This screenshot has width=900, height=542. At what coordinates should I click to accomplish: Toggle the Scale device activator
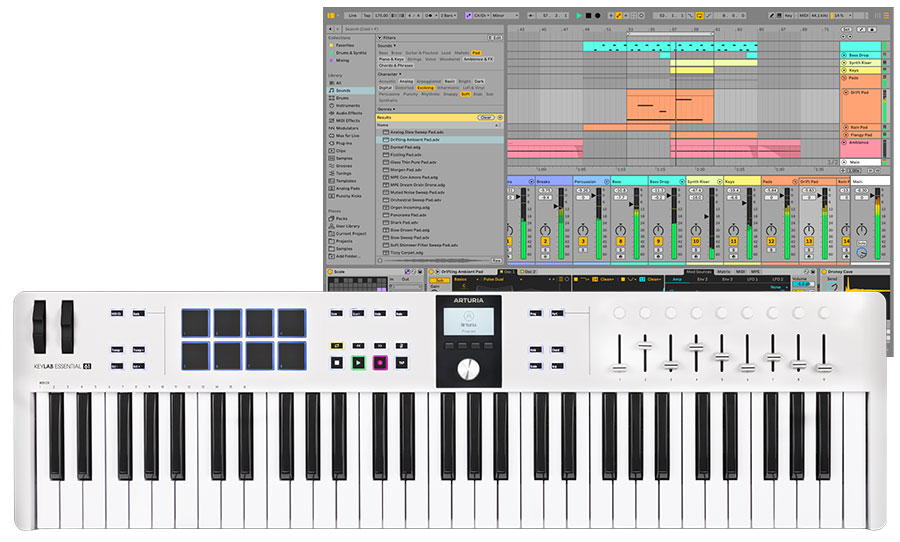pyautogui.click(x=330, y=272)
